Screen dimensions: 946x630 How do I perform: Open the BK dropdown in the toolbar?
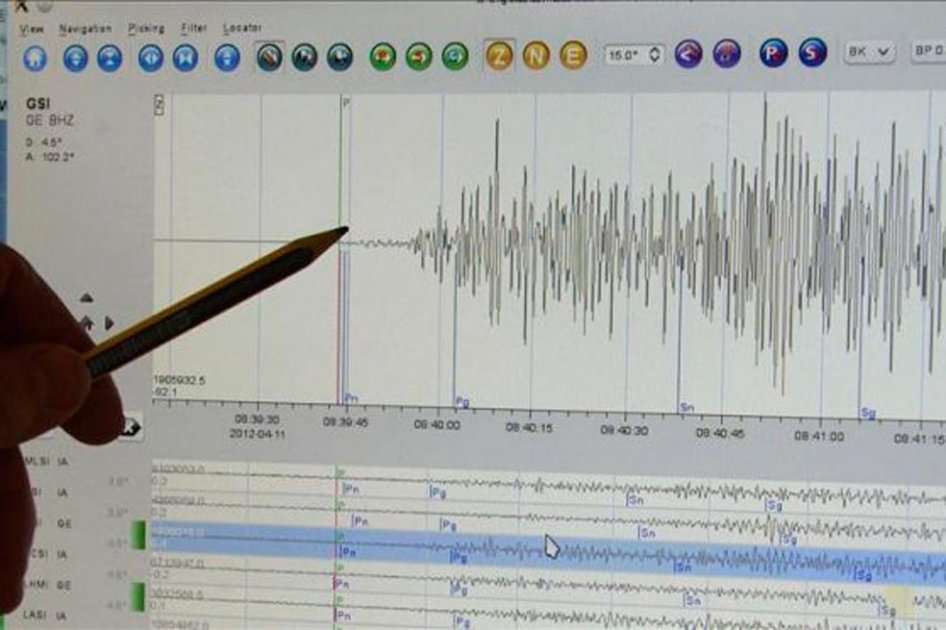pyautogui.click(x=869, y=52)
